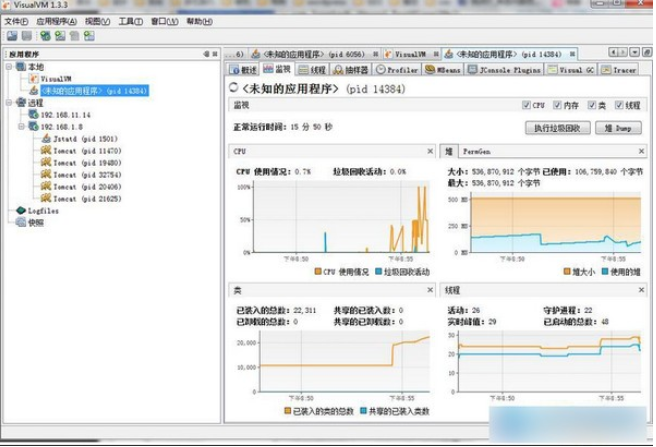Click the 垃圾回收活动 legend swatch
The image size is (656, 447).
point(379,271)
